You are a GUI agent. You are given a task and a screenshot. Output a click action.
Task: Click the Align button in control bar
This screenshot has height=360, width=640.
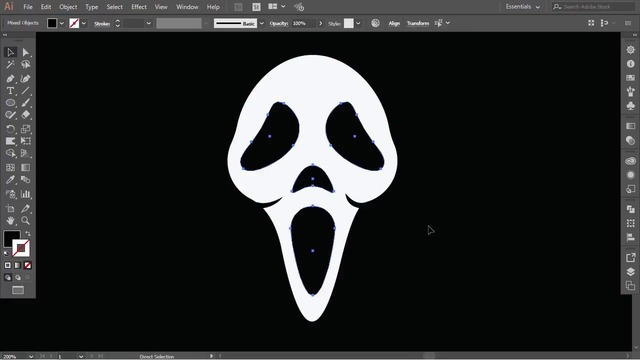(x=394, y=23)
